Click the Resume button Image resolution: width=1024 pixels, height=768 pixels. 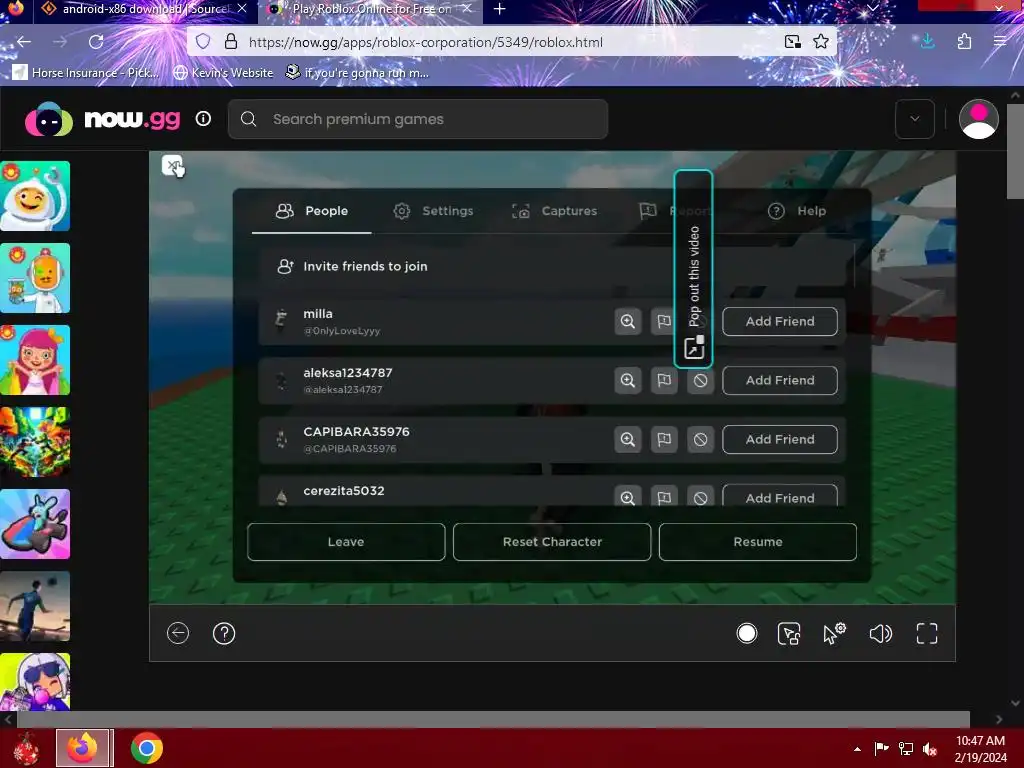(x=758, y=542)
